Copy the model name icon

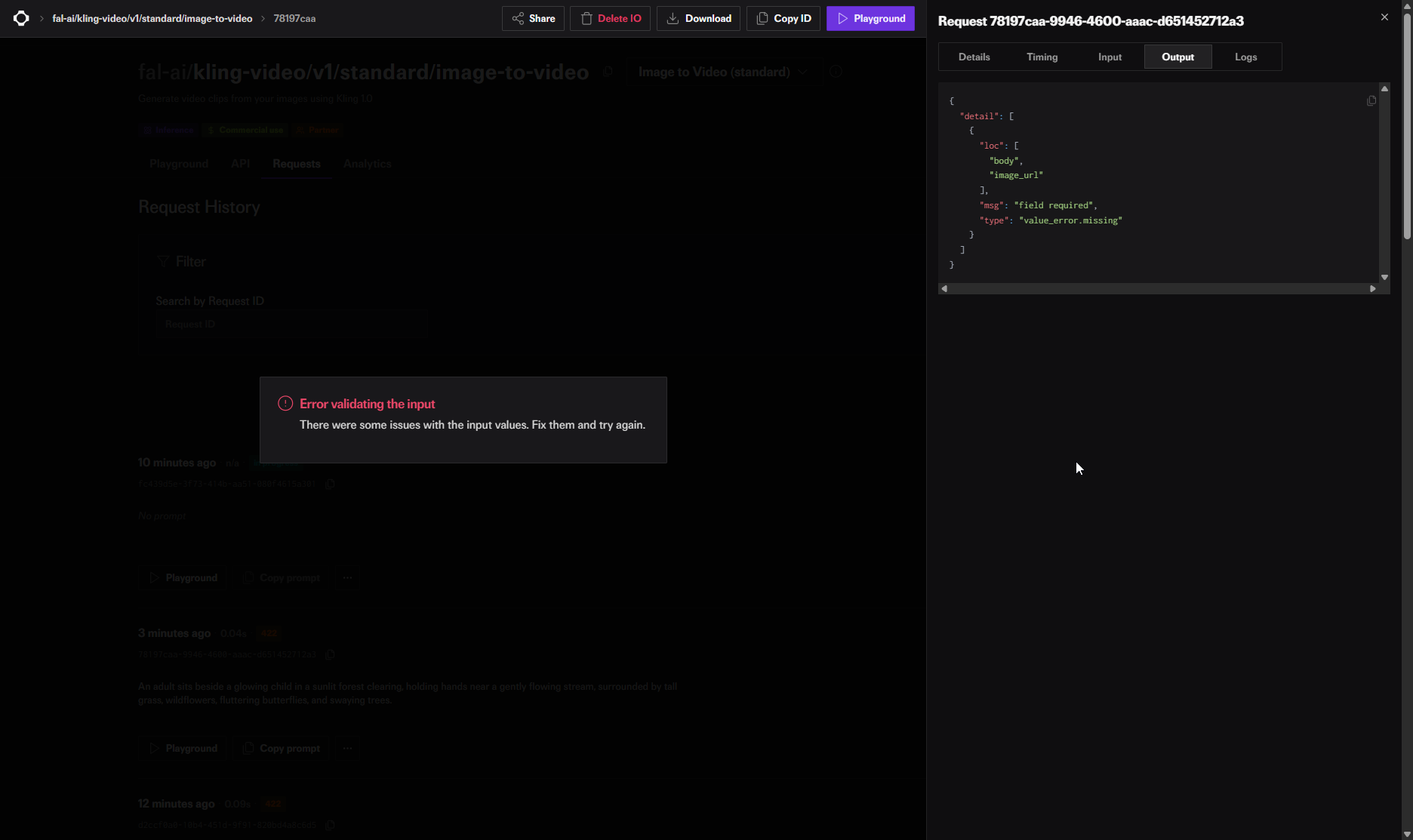608,72
